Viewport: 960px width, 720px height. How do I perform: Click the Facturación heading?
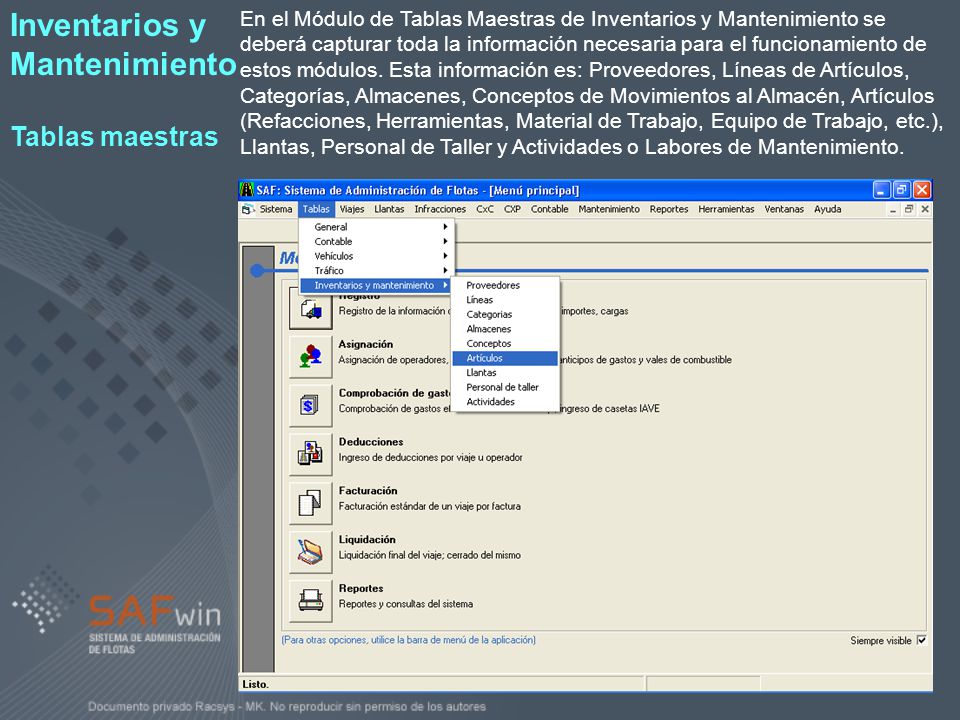click(x=368, y=491)
